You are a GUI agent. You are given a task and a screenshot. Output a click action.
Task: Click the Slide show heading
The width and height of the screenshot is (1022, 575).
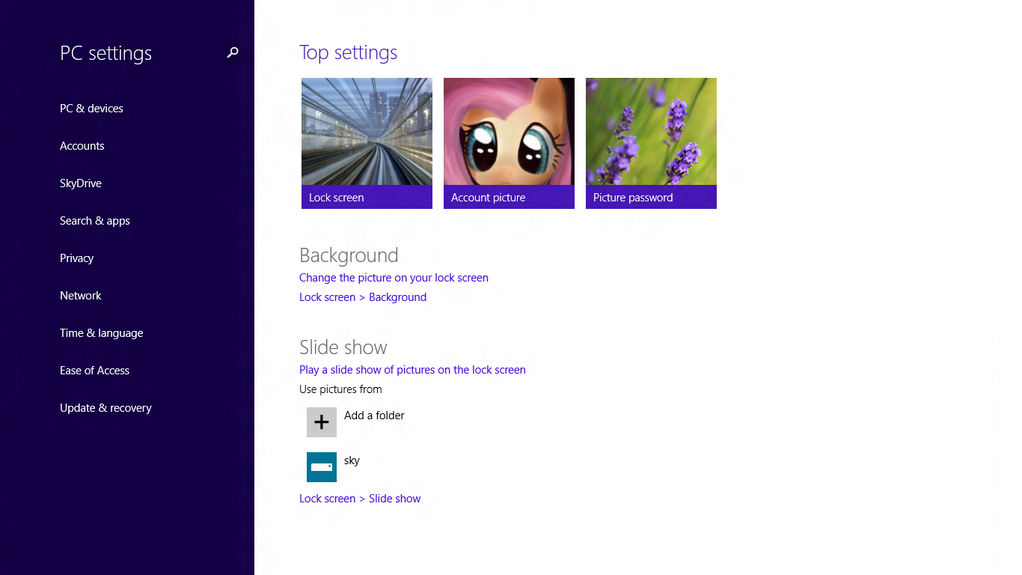tap(343, 347)
